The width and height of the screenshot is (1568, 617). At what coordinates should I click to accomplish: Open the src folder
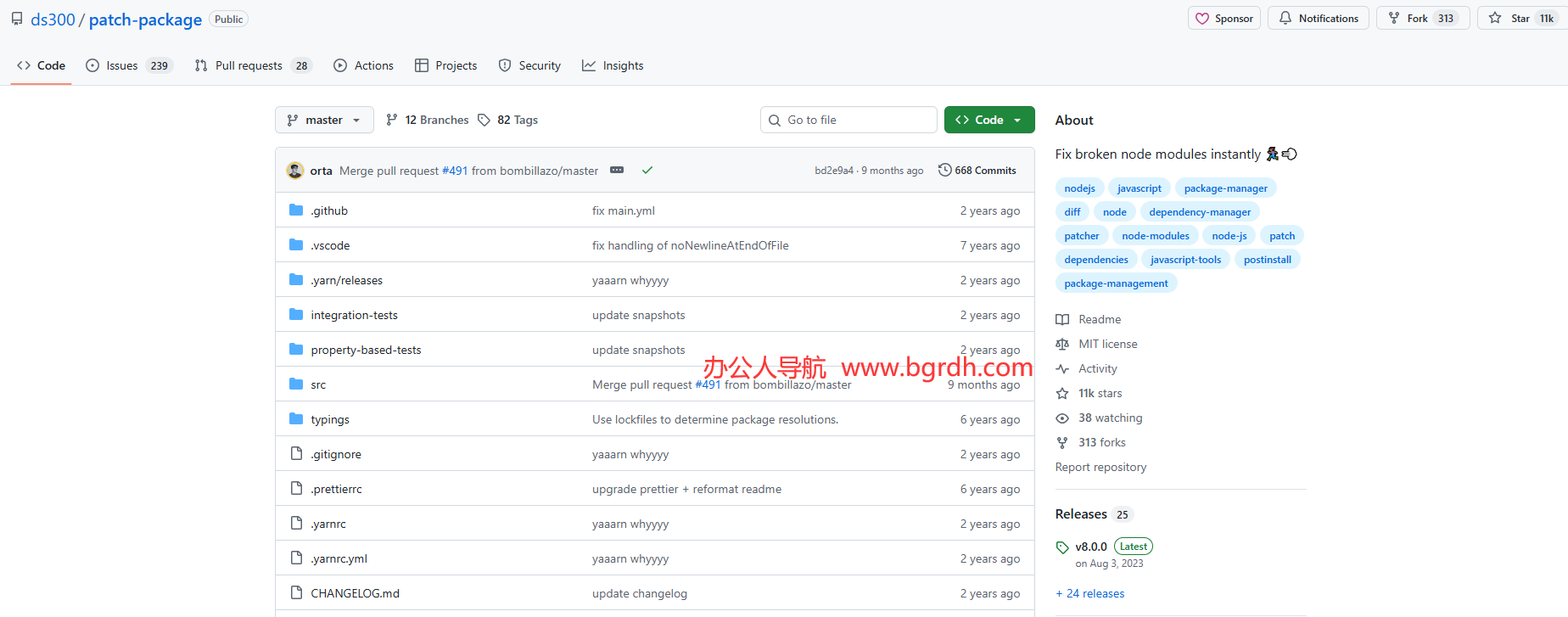[x=318, y=385]
